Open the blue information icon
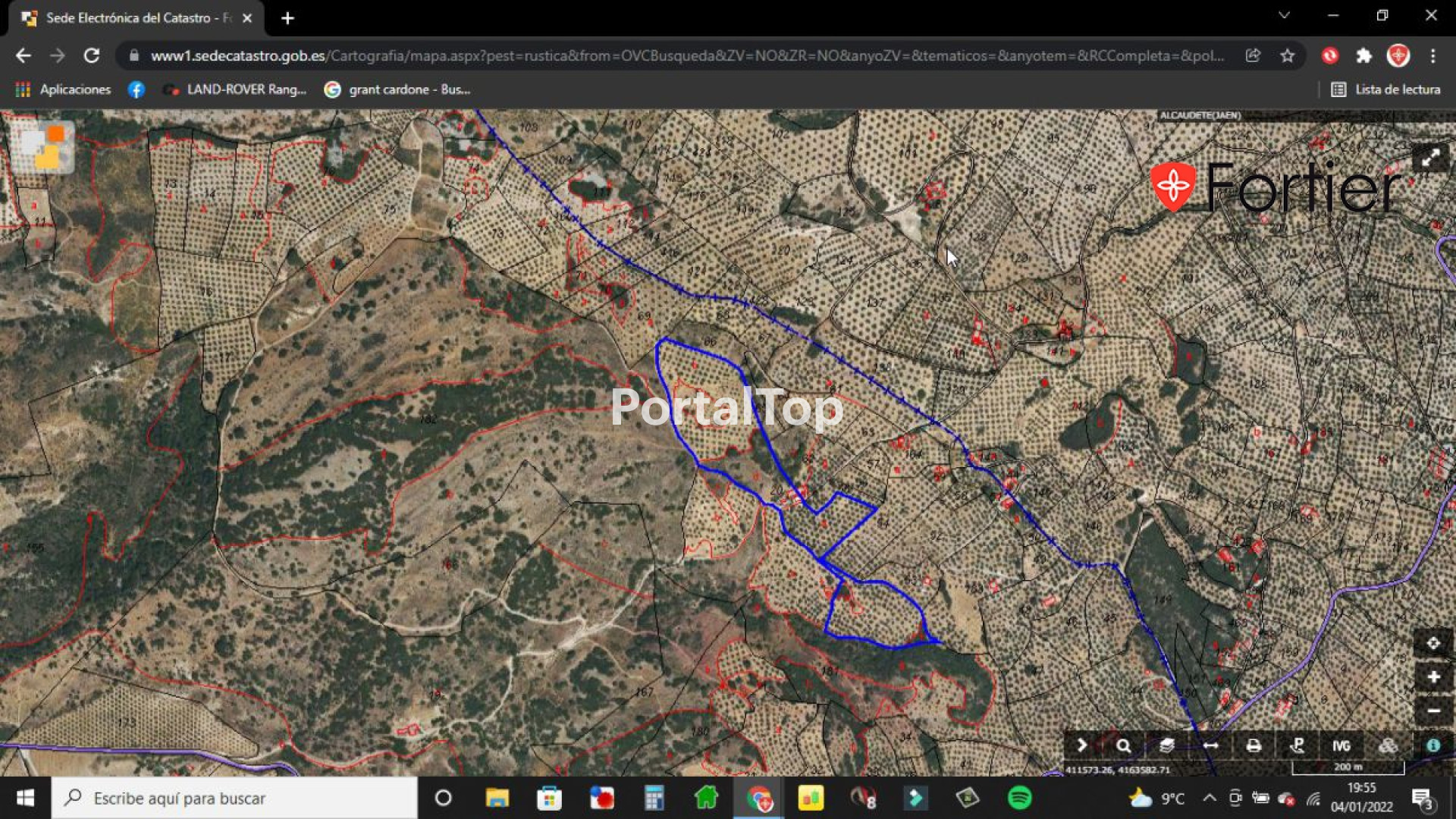Screen dimensions: 1456x819 1432,745
